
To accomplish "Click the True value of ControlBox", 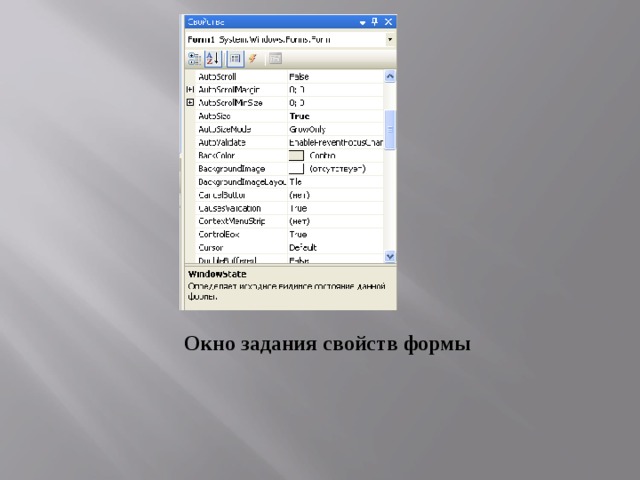I will point(298,234).
